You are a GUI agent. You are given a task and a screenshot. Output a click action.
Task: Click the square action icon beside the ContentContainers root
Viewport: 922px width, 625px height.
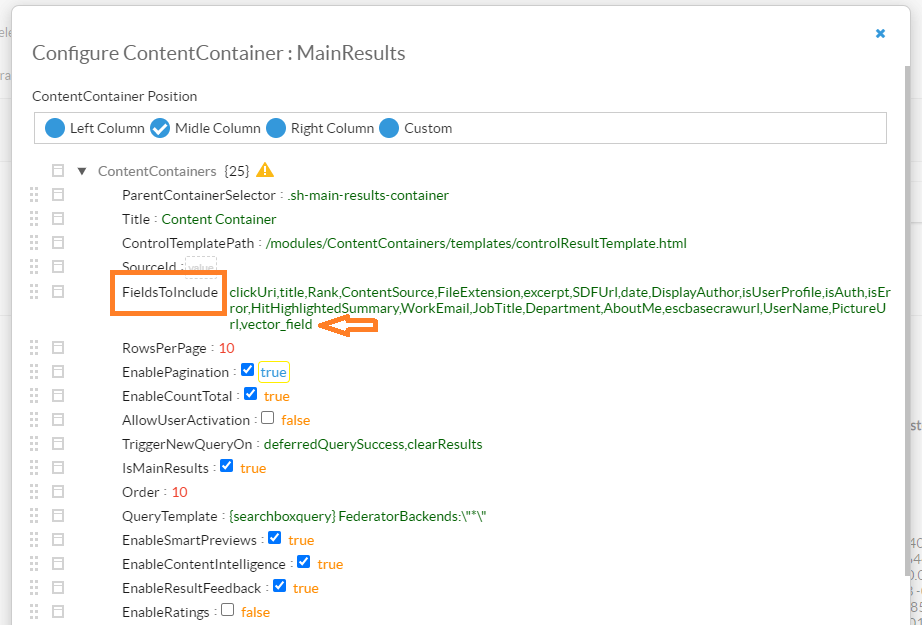(x=58, y=171)
